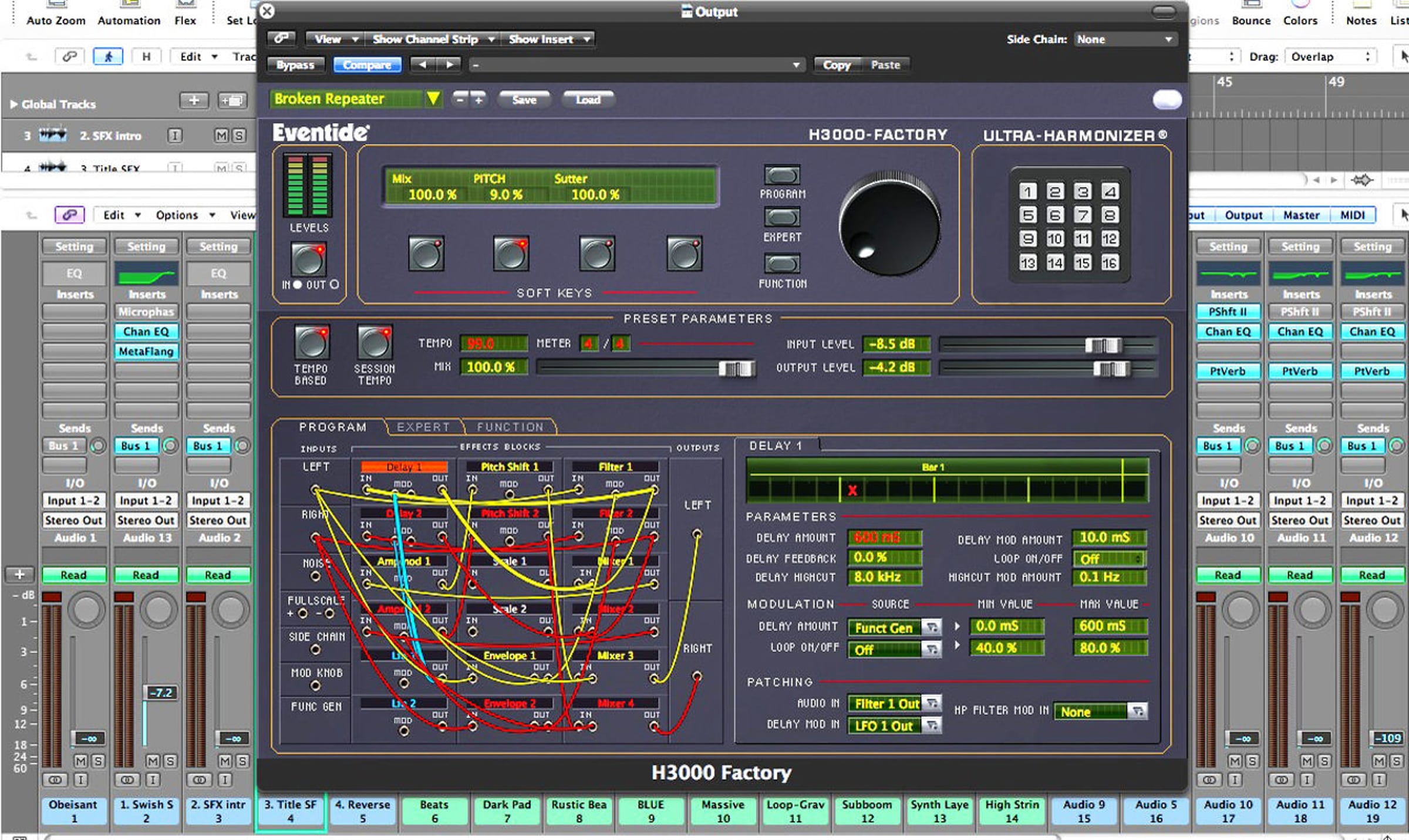This screenshot has height=840, width=1409.
Task: Open the Drag Overlap dropdown
Action: (1330, 56)
